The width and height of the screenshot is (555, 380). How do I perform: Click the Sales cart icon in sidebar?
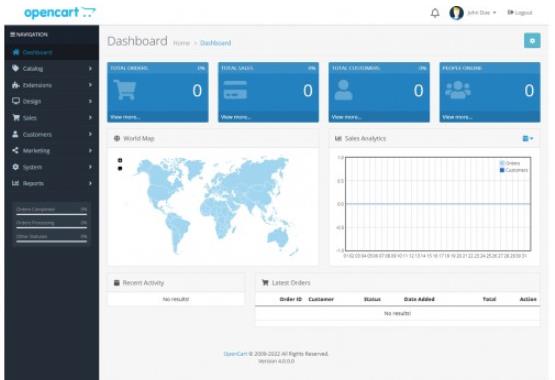(16, 117)
